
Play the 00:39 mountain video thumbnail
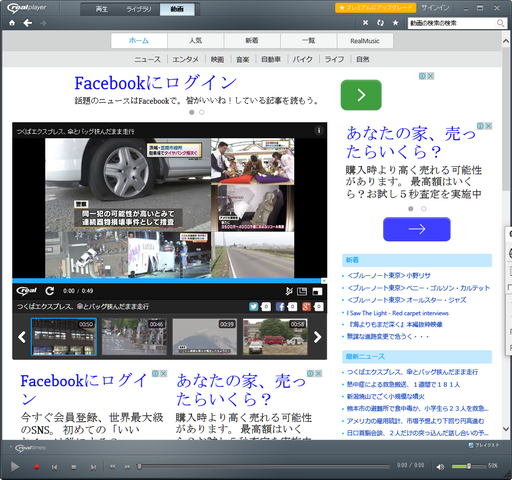coord(205,337)
